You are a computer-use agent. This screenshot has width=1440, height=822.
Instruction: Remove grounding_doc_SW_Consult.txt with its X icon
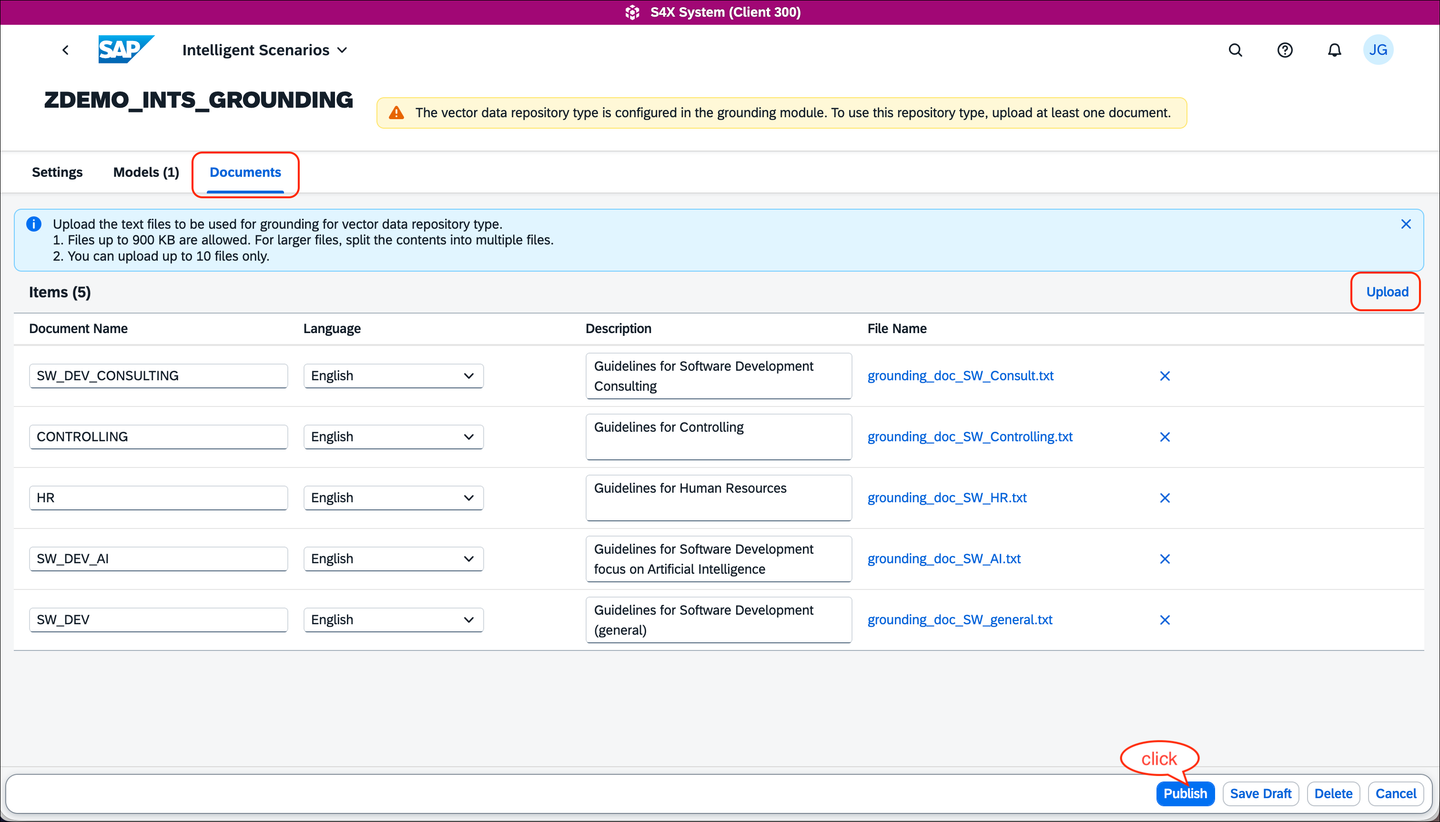tap(1164, 376)
